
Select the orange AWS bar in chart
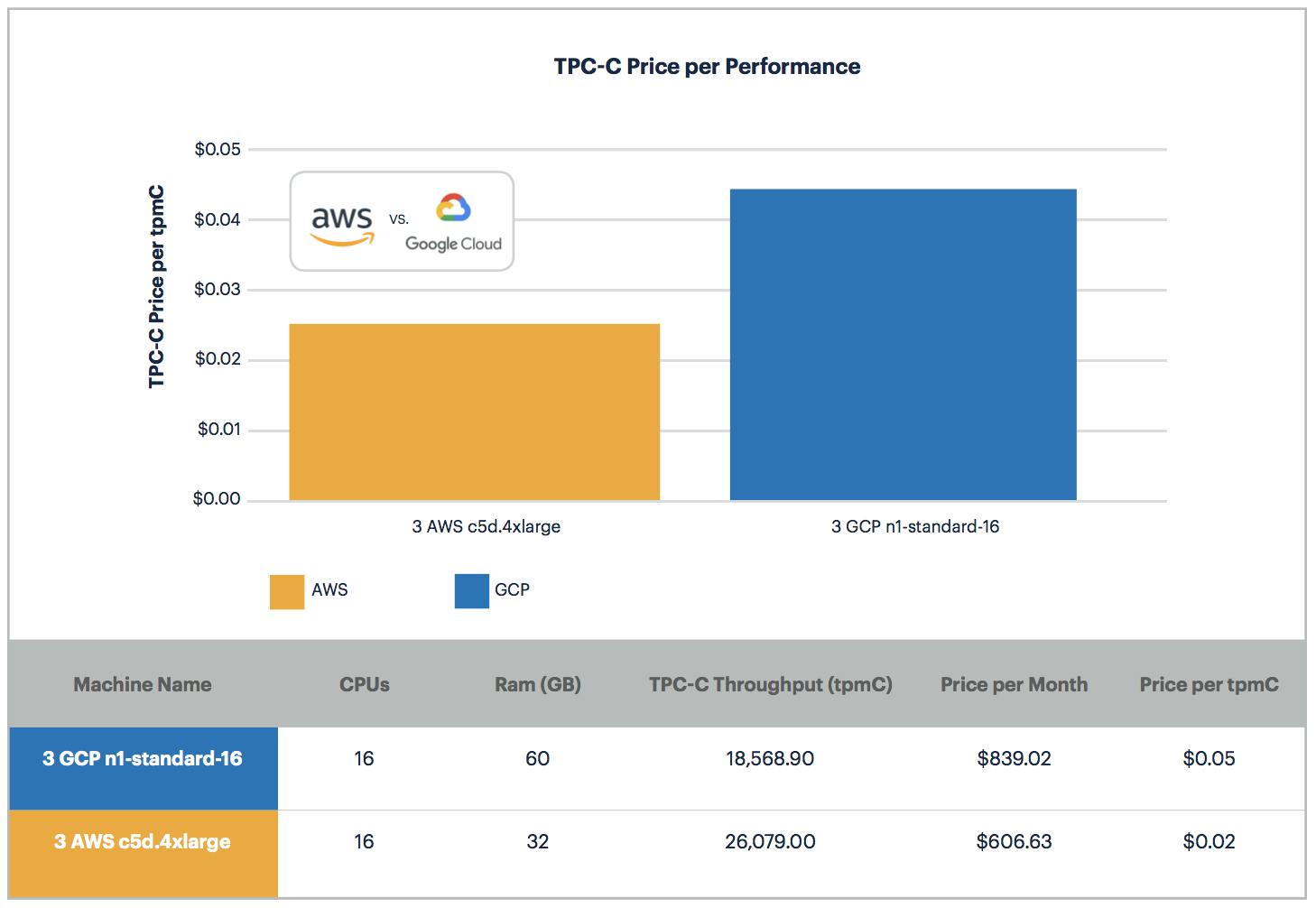(x=475, y=412)
